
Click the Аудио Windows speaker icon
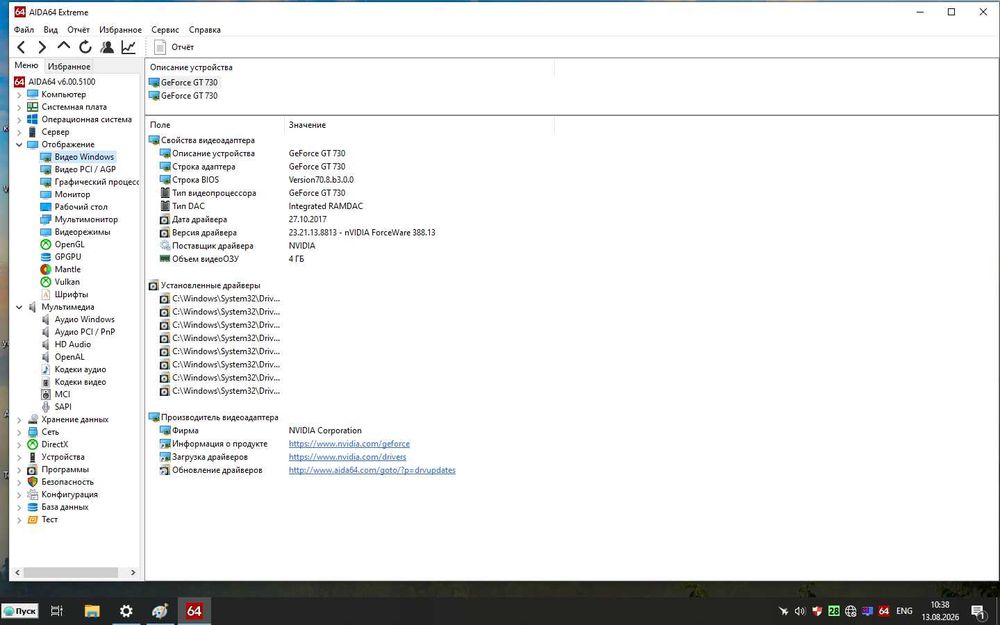pos(45,320)
